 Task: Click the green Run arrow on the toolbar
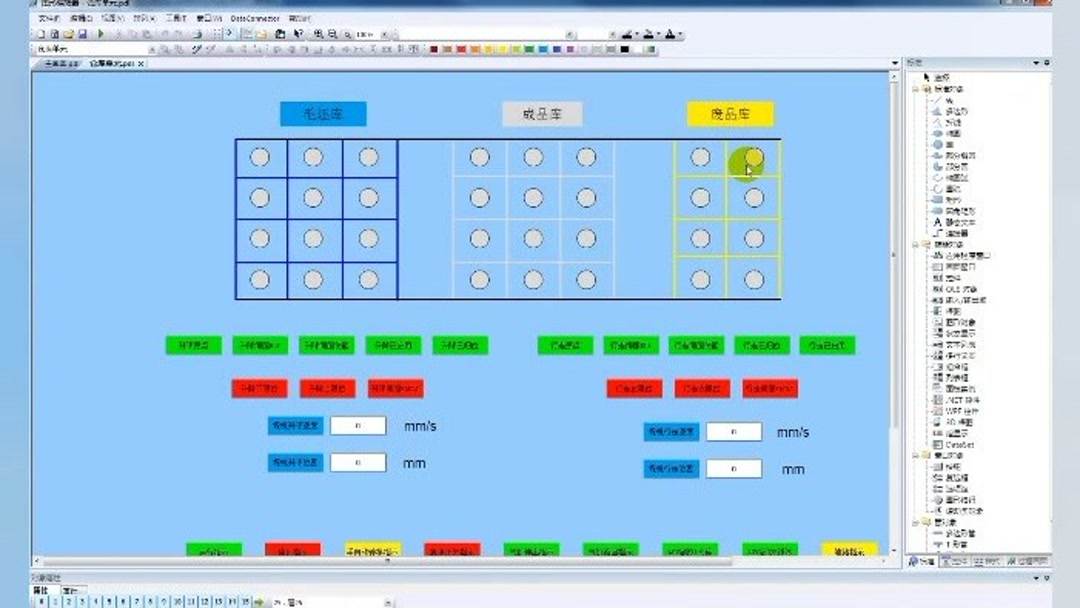[x=101, y=36]
